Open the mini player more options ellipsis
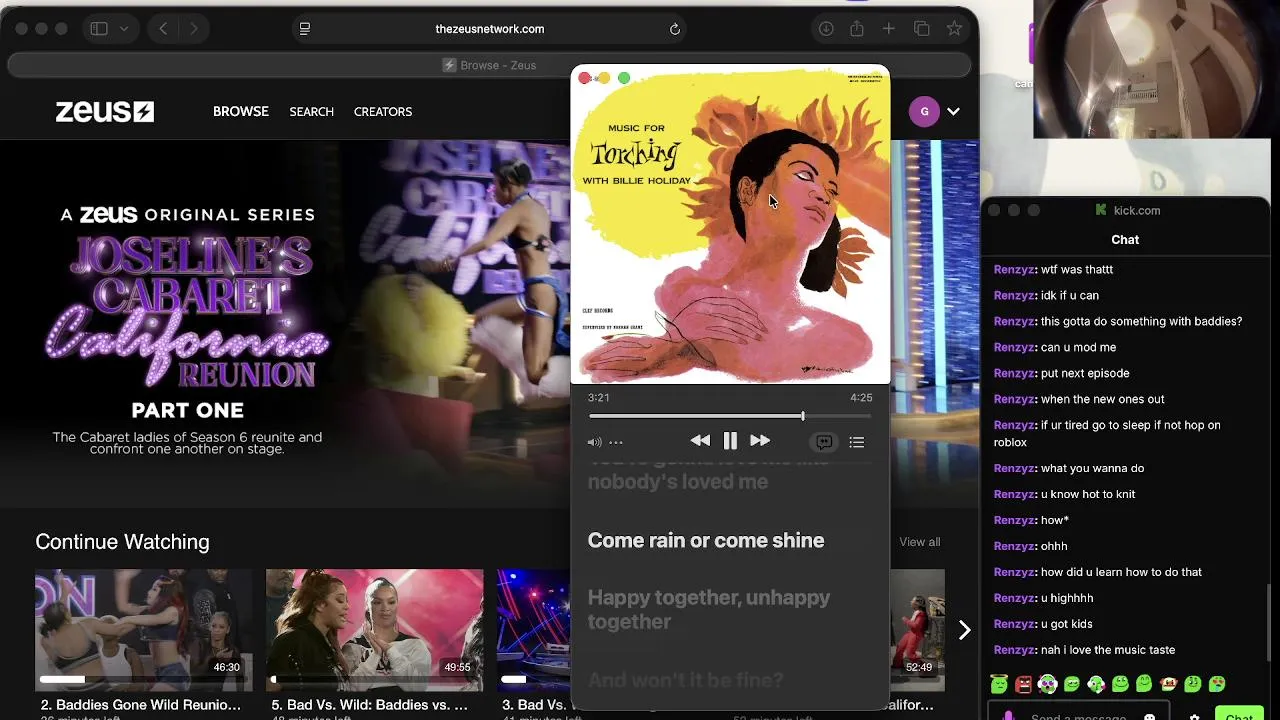This screenshot has height=720, width=1280. pos(616,442)
